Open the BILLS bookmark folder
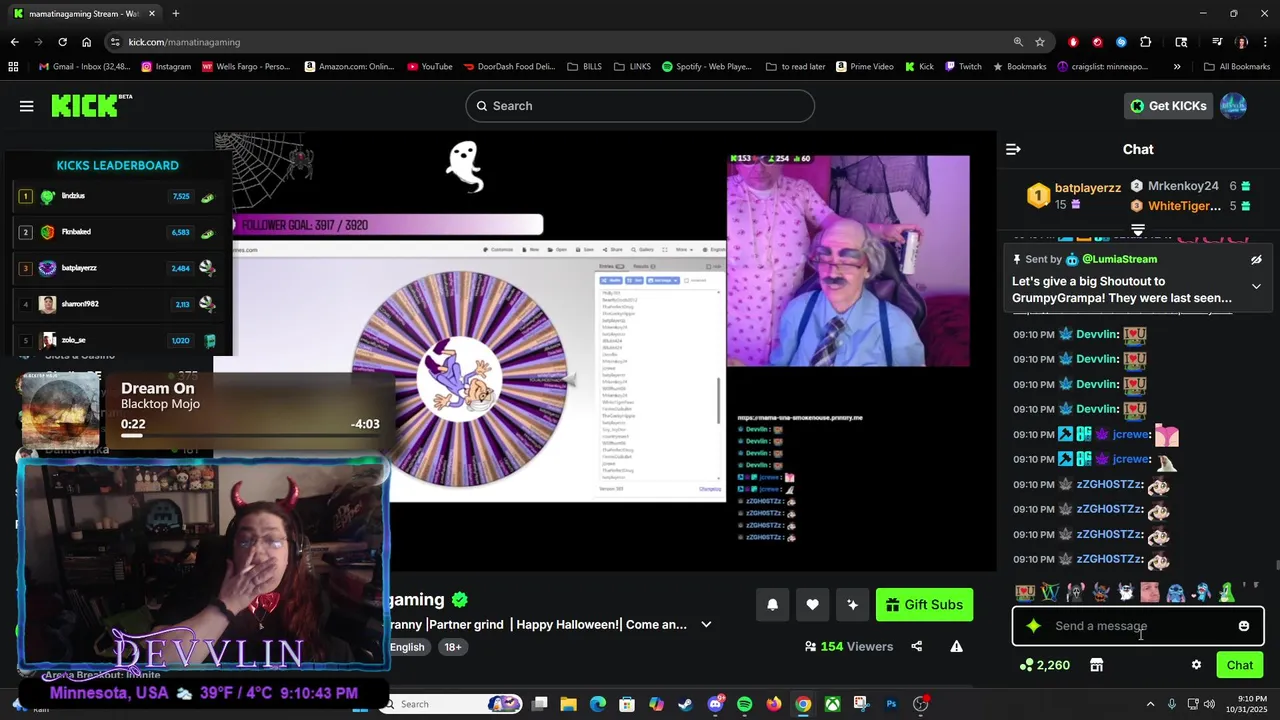1280x720 pixels. (585, 67)
